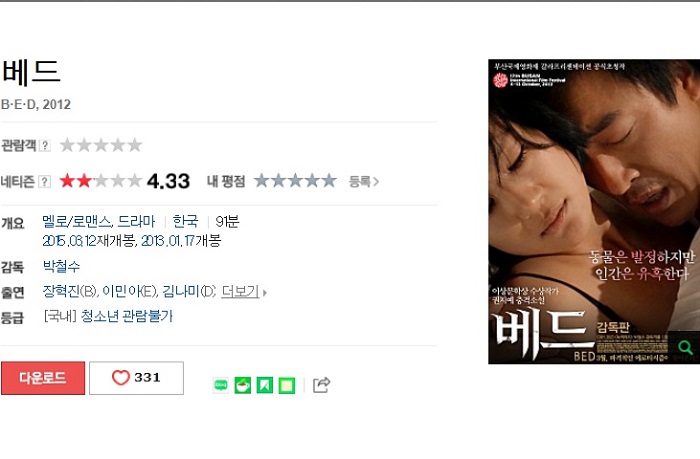The image size is (700, 459).
Task: Open the question mark help next to 관람객
Action: (x=45, y=146)
